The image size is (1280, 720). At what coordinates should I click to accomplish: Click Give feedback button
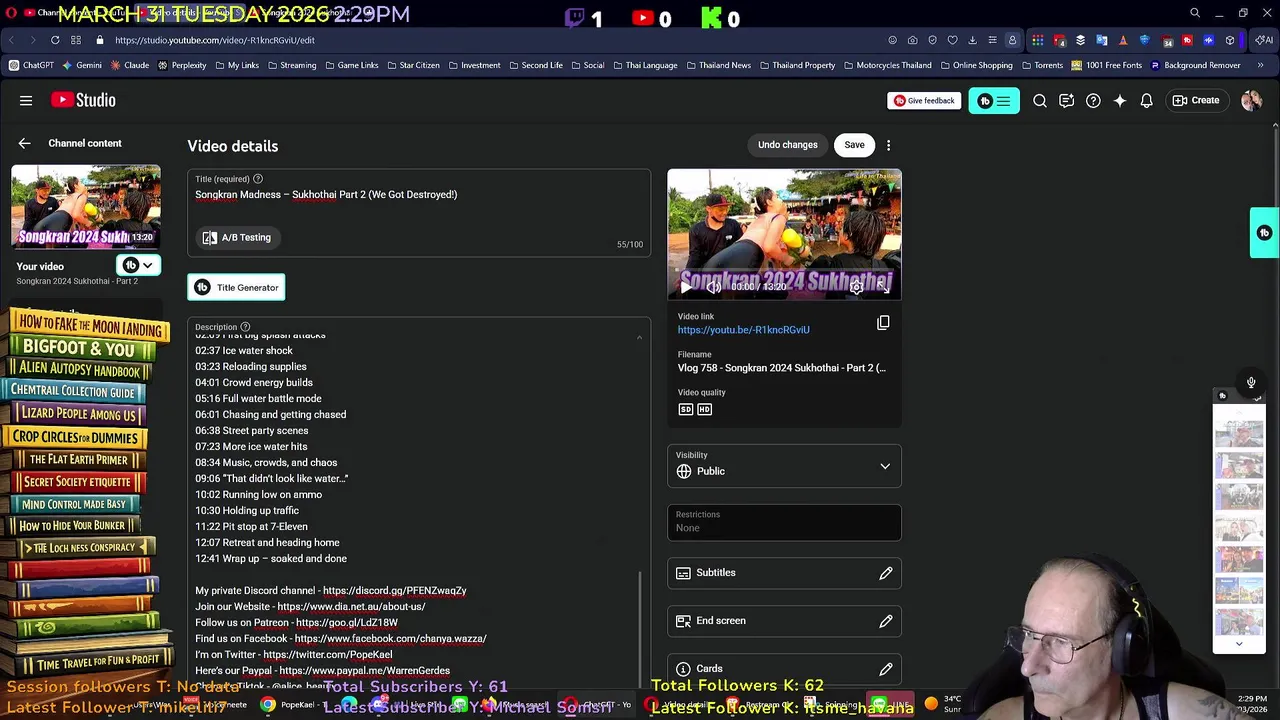tap(924, 100)
